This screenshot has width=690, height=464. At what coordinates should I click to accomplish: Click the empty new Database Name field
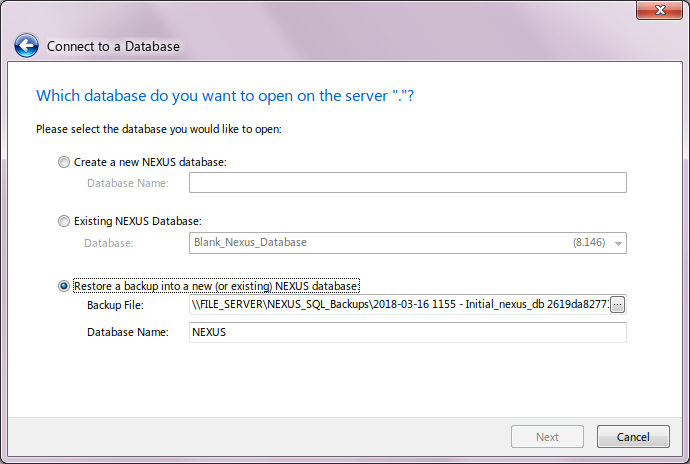[407, 183]
